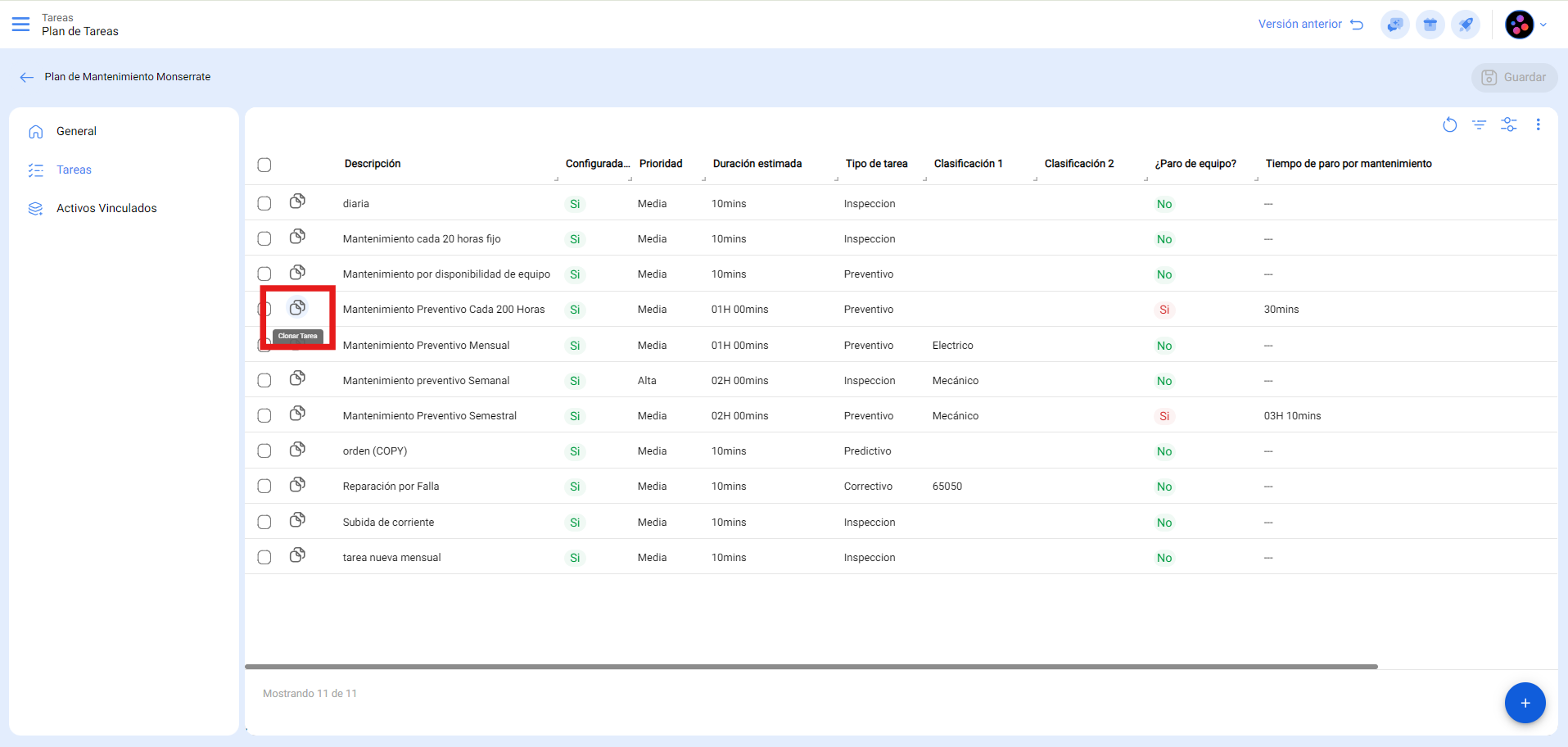Go back using the left arrow

[x=27, y=77]
